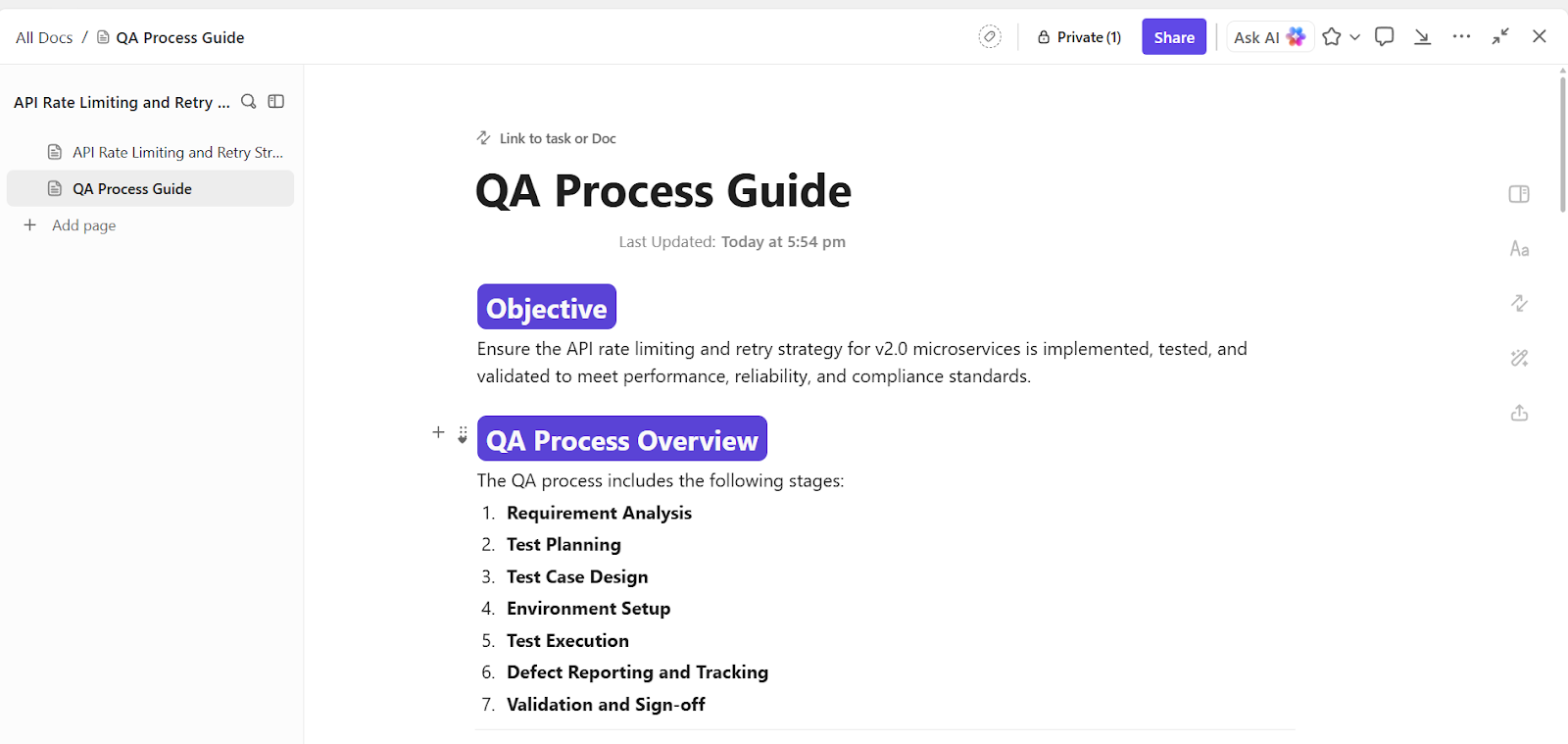
Task: Collapse the sidebar with the panel icon
Action: [276, 102]
